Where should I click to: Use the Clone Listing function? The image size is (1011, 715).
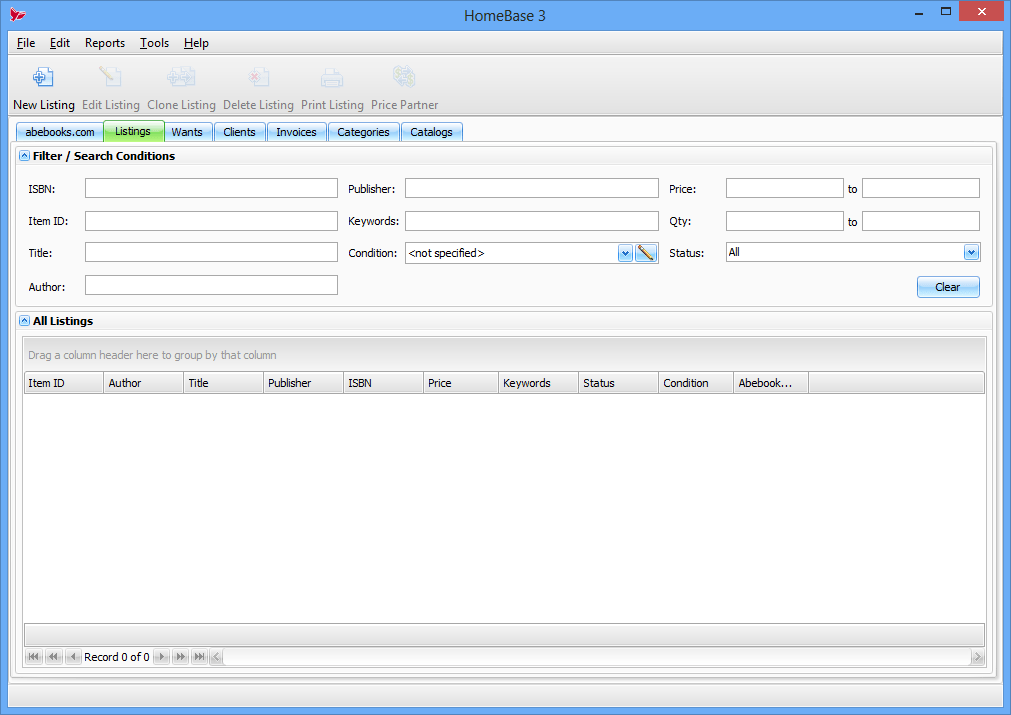pos(181,86)
